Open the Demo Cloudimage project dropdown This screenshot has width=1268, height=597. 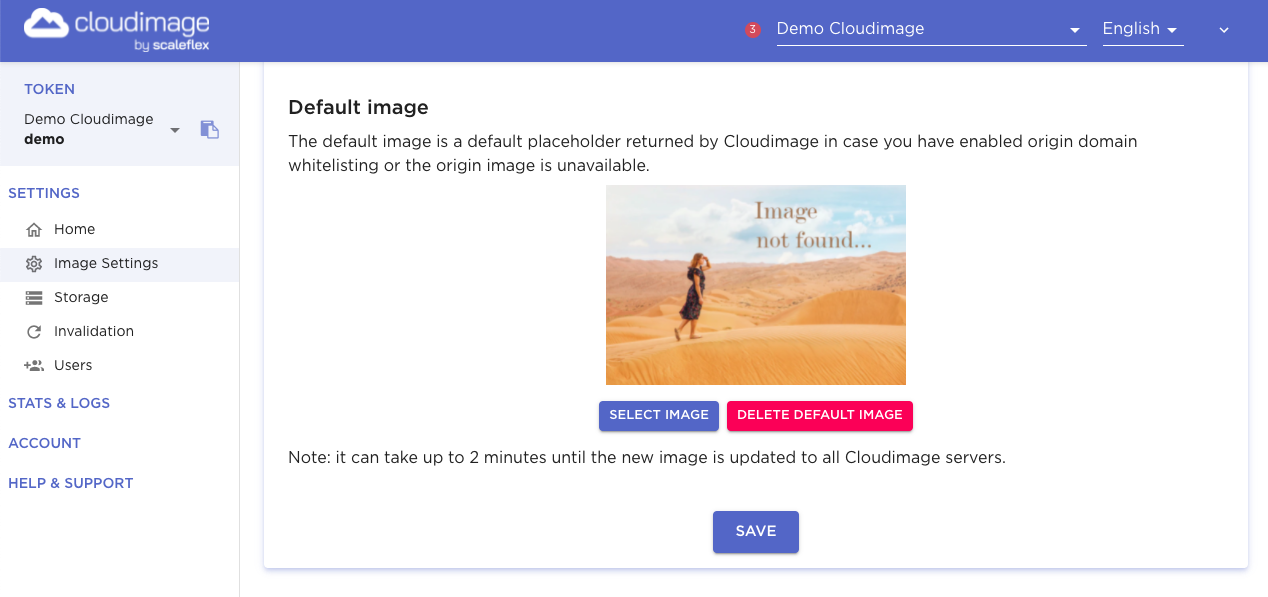[930, 29]
